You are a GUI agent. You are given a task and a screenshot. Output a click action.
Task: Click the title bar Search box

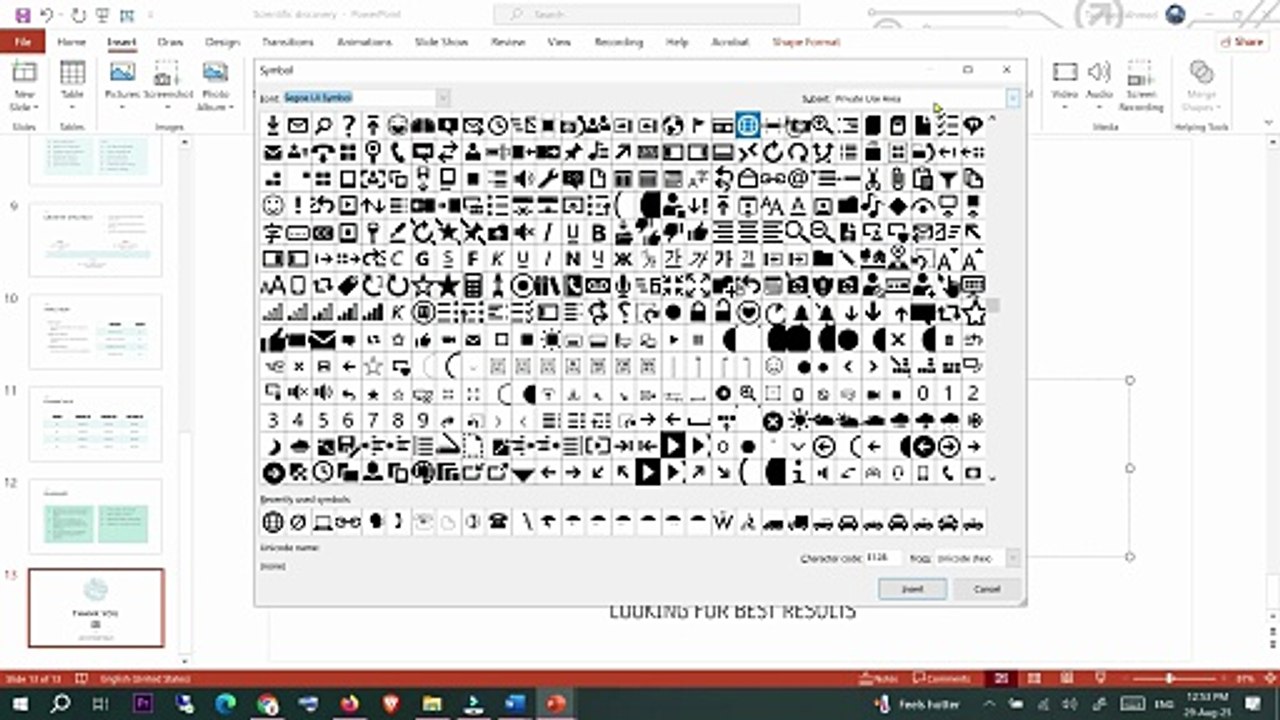click(x=647, y=14)
